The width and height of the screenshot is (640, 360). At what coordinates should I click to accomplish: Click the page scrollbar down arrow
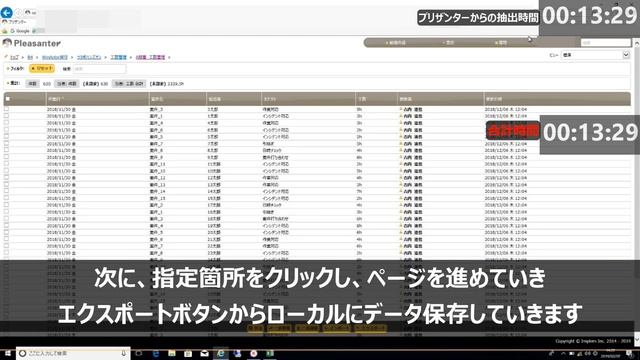coord(636,340)
